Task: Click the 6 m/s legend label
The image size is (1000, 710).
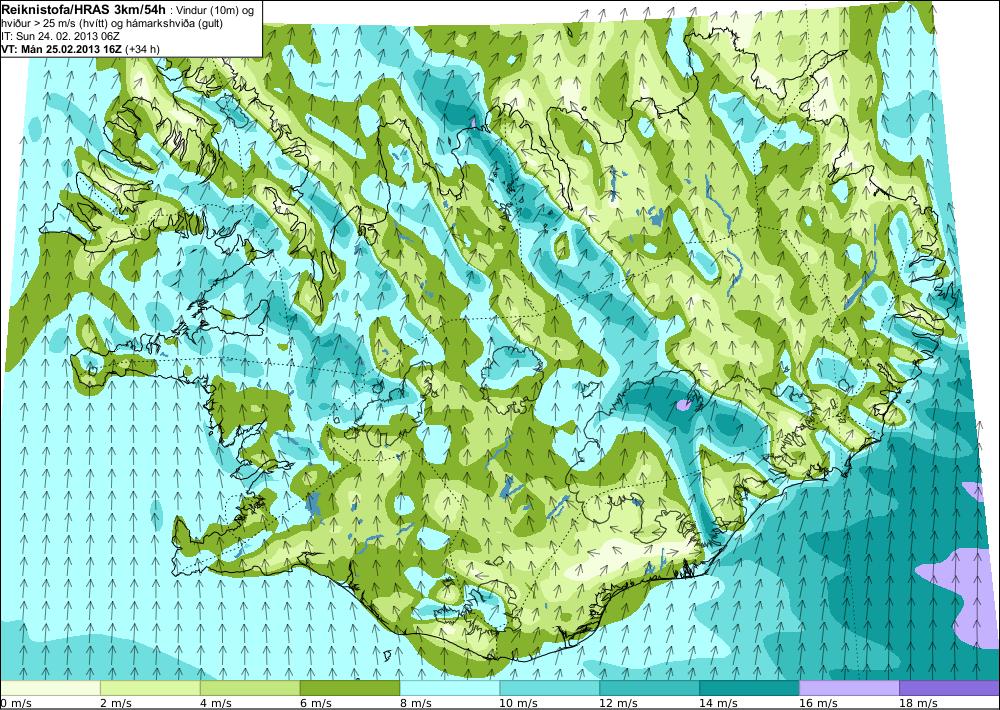Action: click(315, 703)
